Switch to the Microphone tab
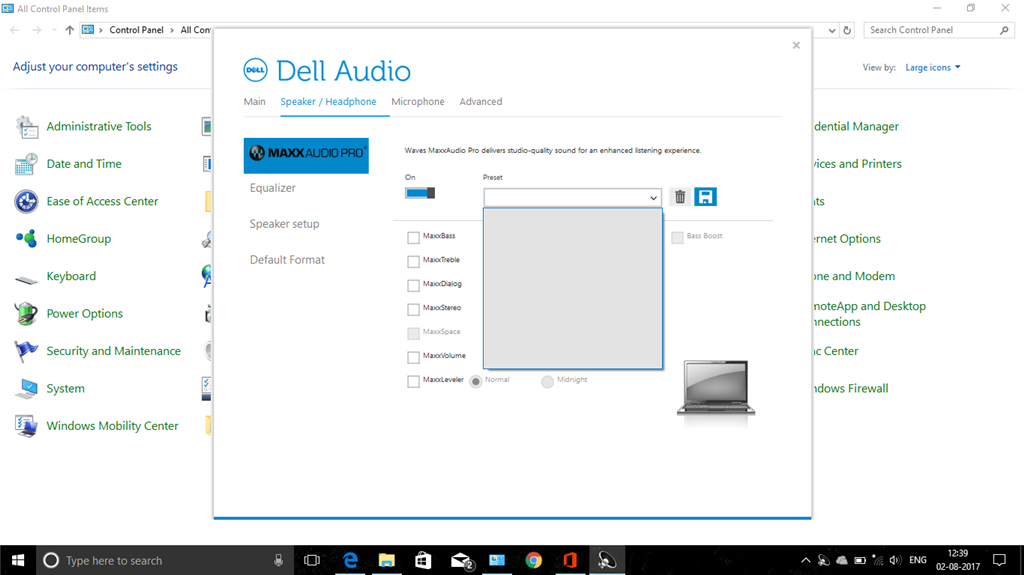 [418, 101]
